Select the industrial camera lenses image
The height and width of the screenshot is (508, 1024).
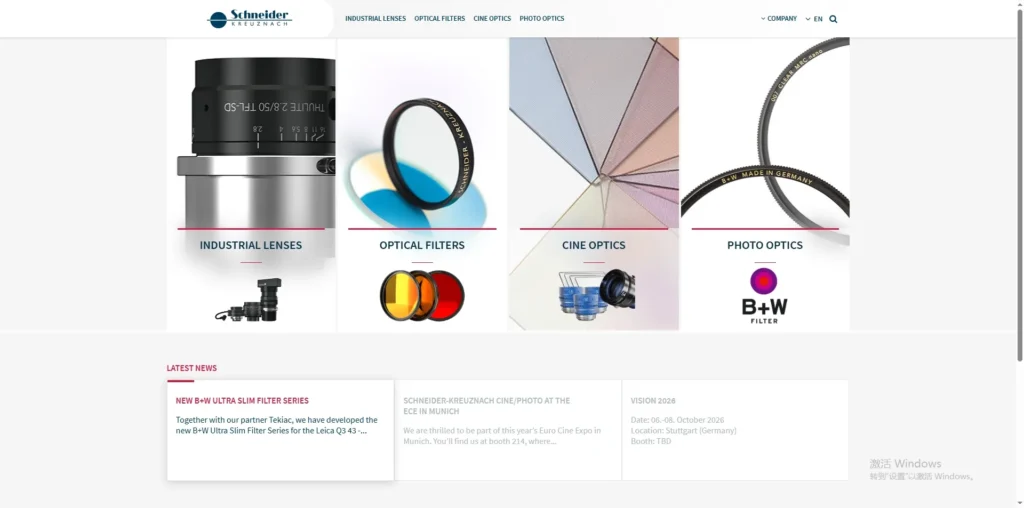pyautogui.click(x=249, y=298)
